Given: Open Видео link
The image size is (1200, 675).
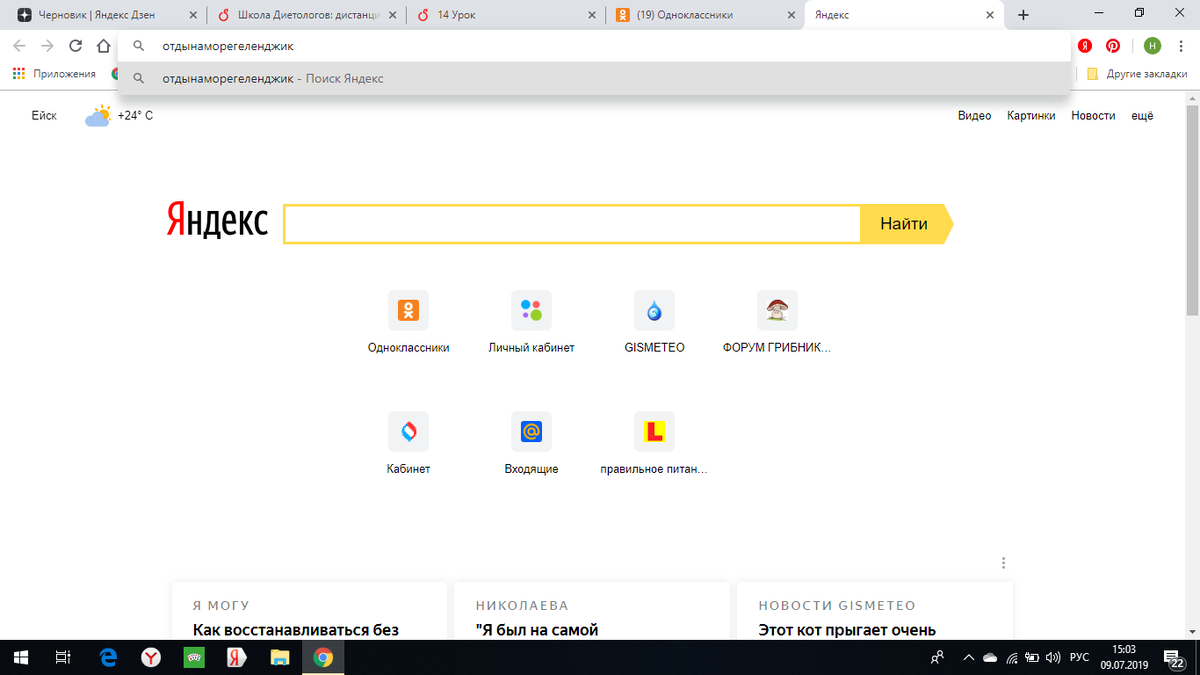Looking at the screenshot, I should [x=974, y=116].
